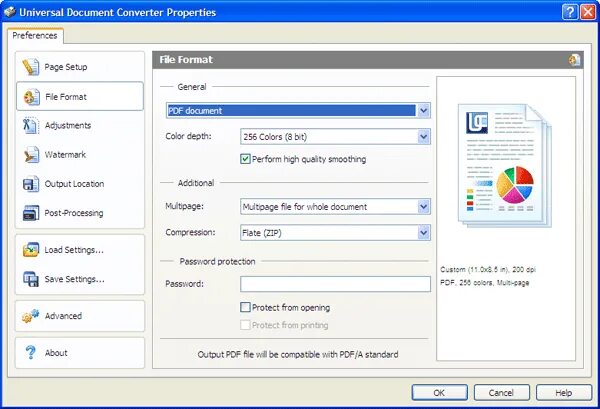Click the Save Settings disk icon
This screenshot has width=600, height=409.
31,279
